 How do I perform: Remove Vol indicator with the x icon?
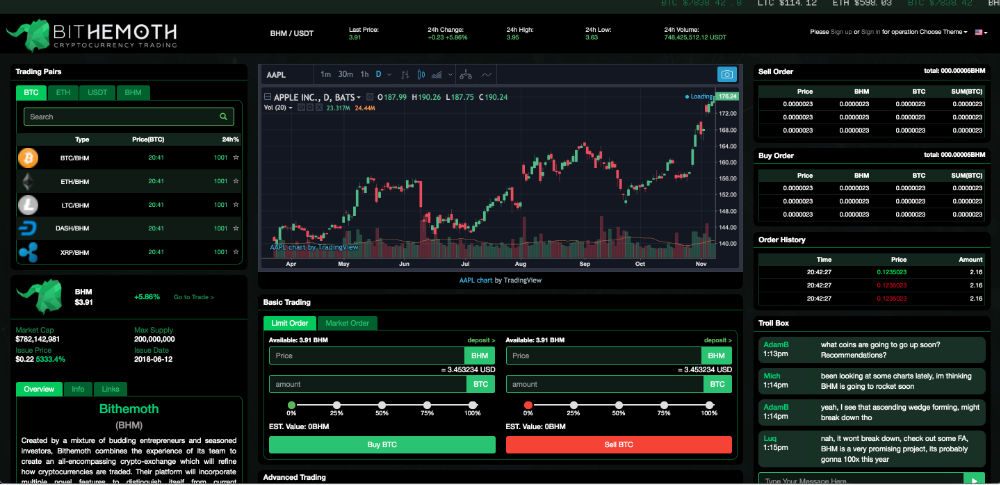tap(318, 108)
